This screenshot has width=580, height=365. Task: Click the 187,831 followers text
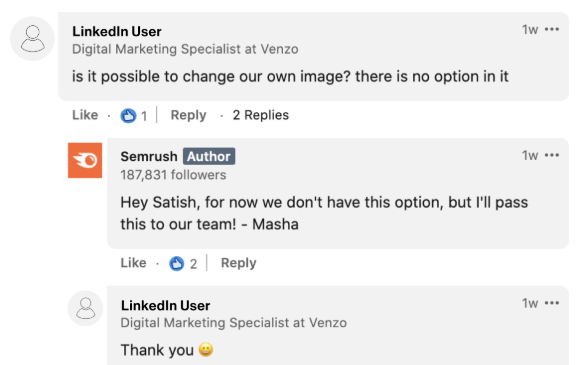(173, 175)
